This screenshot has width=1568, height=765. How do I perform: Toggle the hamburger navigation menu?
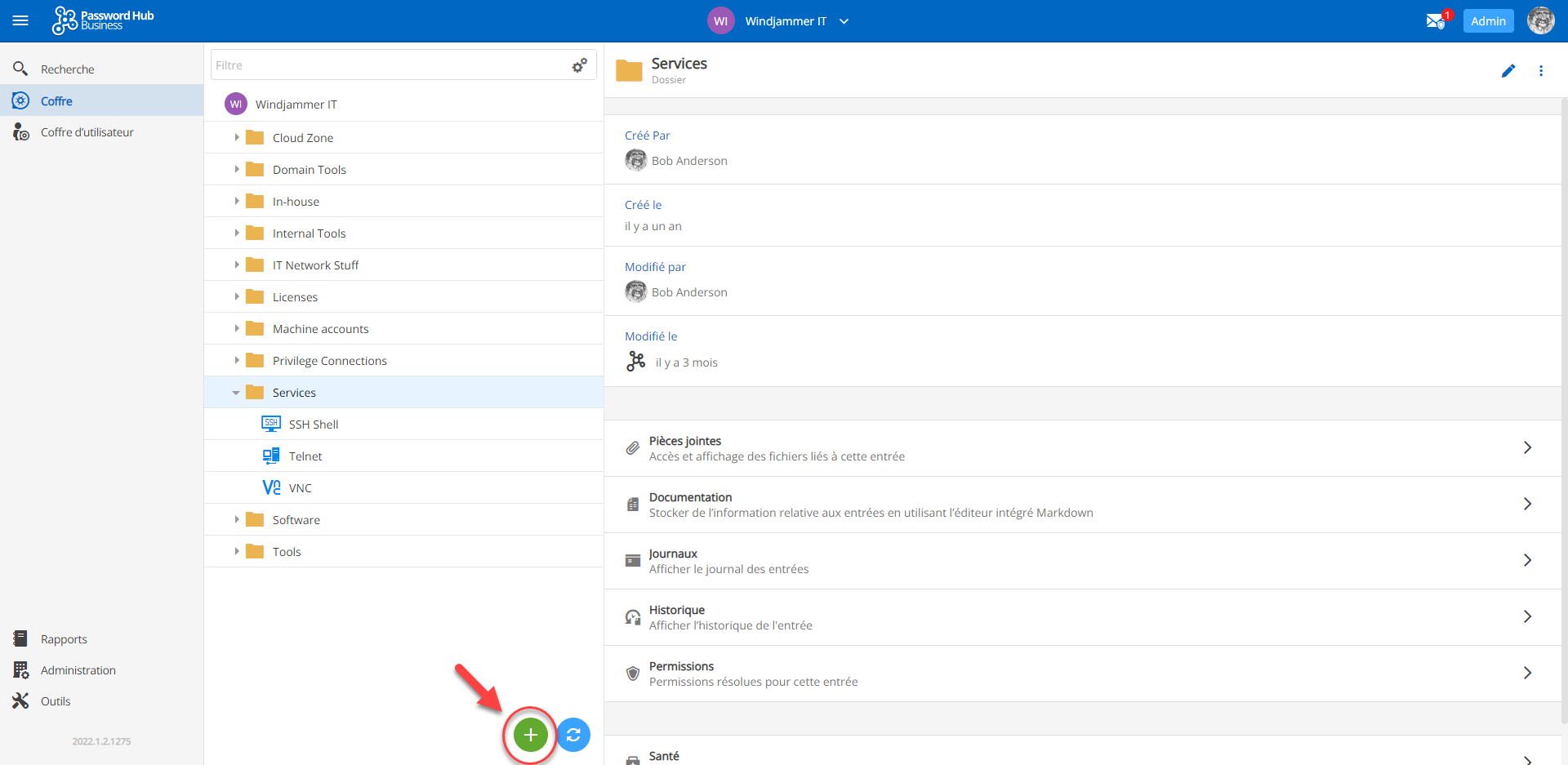tap(20, 21)
